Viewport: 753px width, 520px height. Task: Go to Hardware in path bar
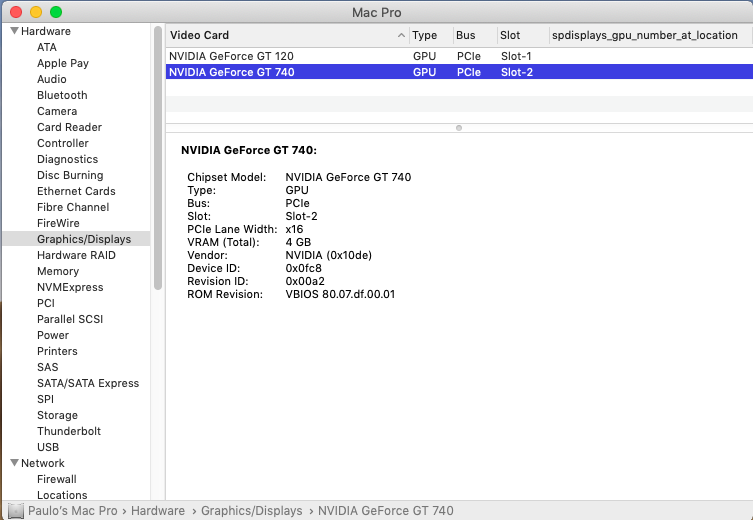tap(158, 511)
